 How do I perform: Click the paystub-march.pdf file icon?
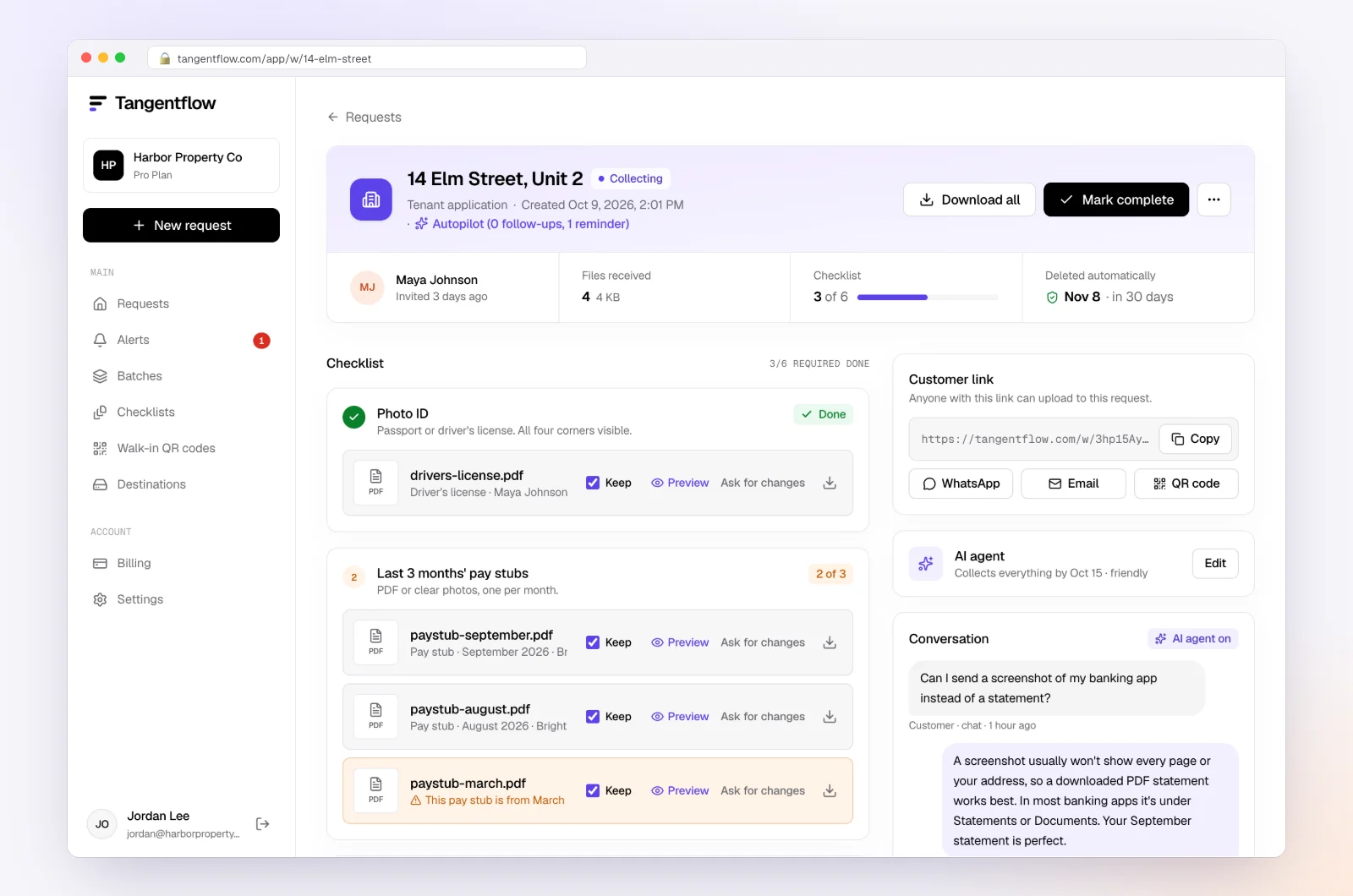376,790
